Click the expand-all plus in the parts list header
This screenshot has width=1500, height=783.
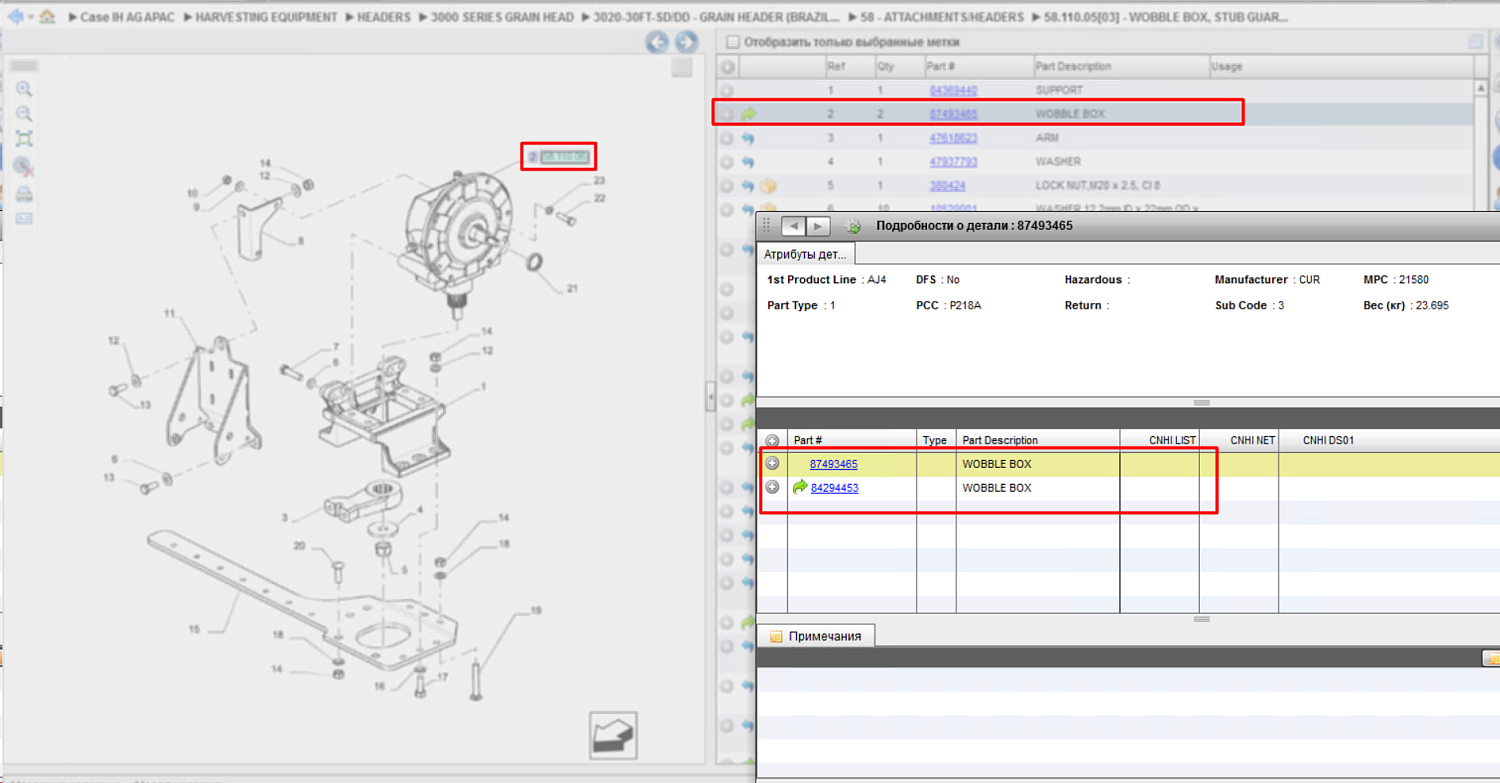click(727, 67)
